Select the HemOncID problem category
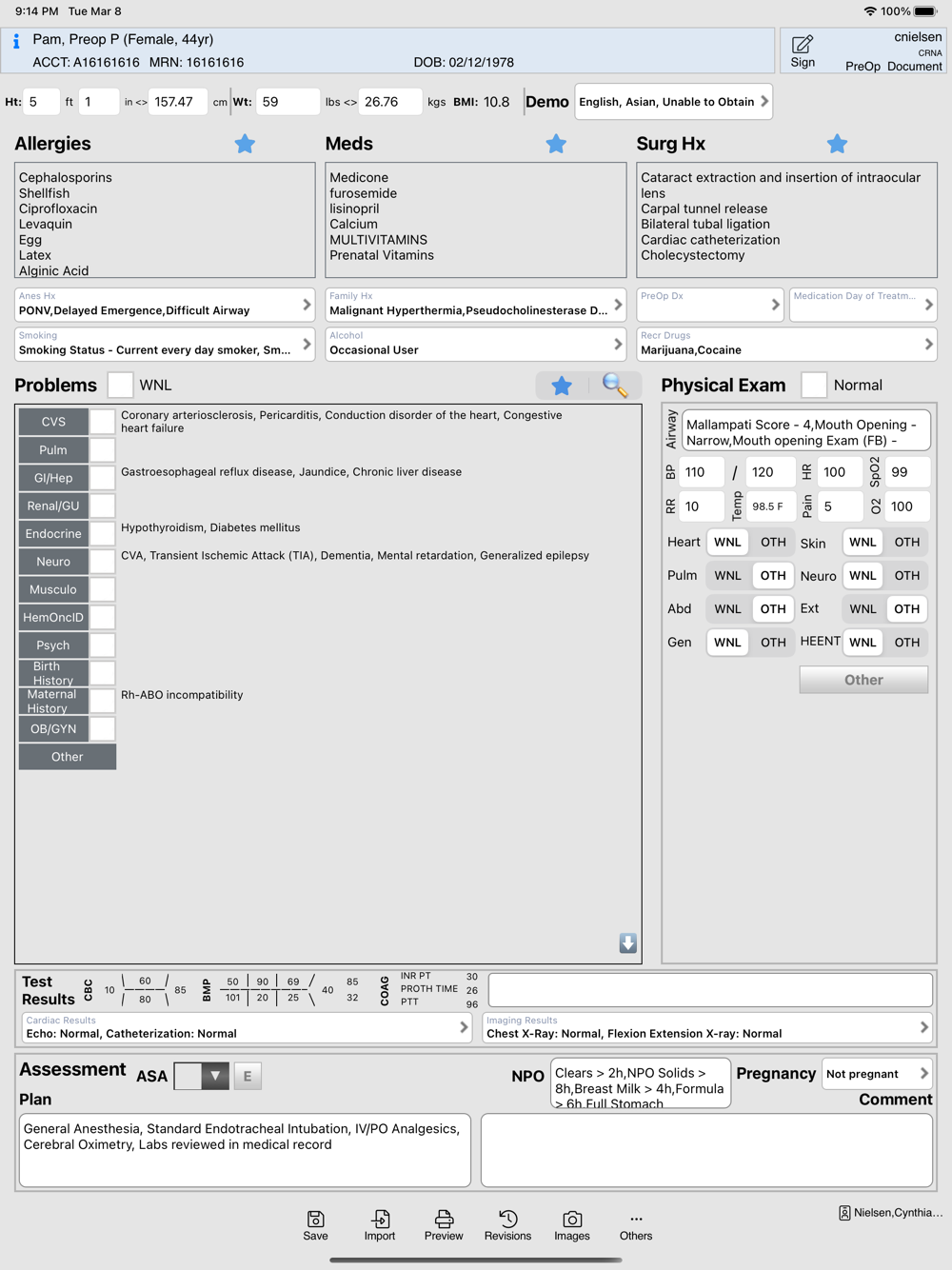This screenshot has height=1270, width=952. (53, 617)
